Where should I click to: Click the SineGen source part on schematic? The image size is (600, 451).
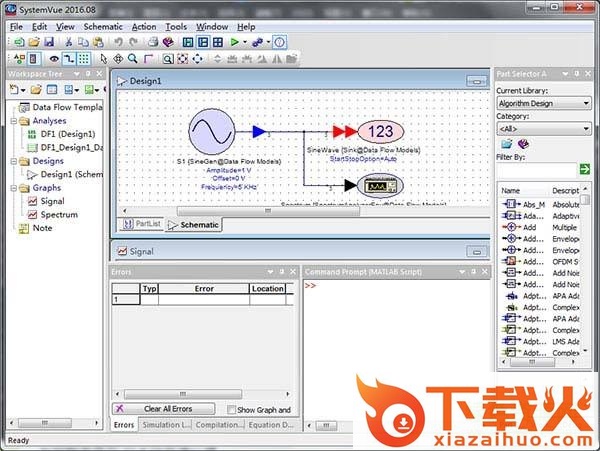tap(212, 131)
